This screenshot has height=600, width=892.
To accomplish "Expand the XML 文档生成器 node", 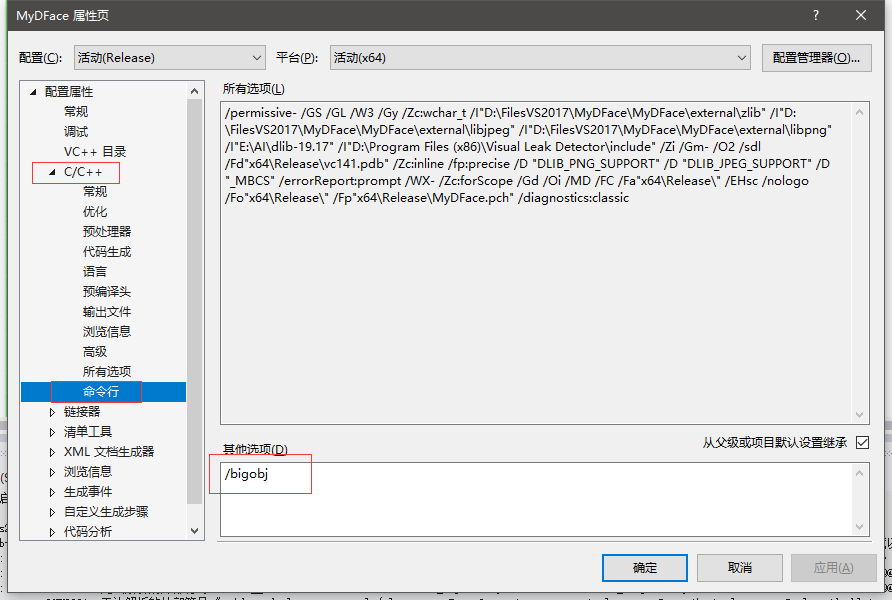I will [x=52, y=452].
